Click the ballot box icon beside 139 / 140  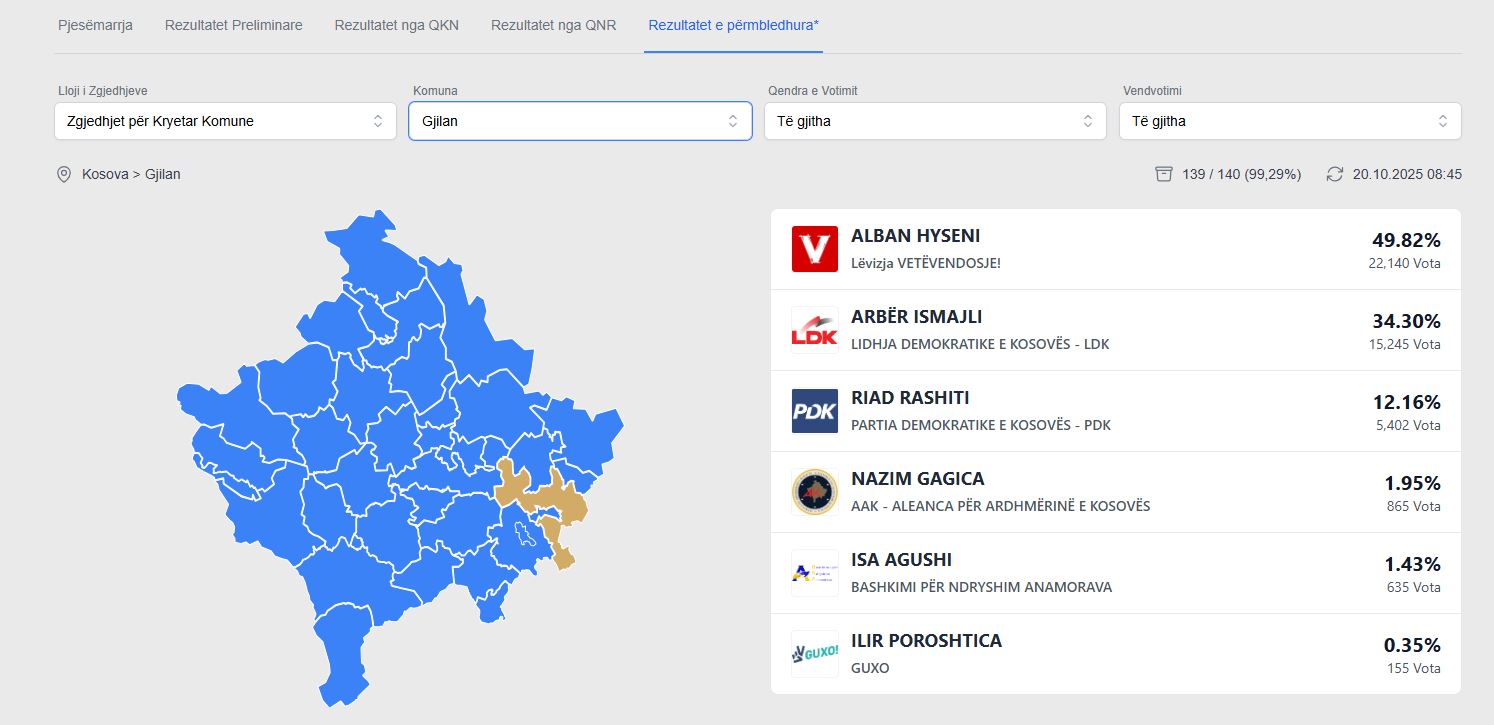1163,175
